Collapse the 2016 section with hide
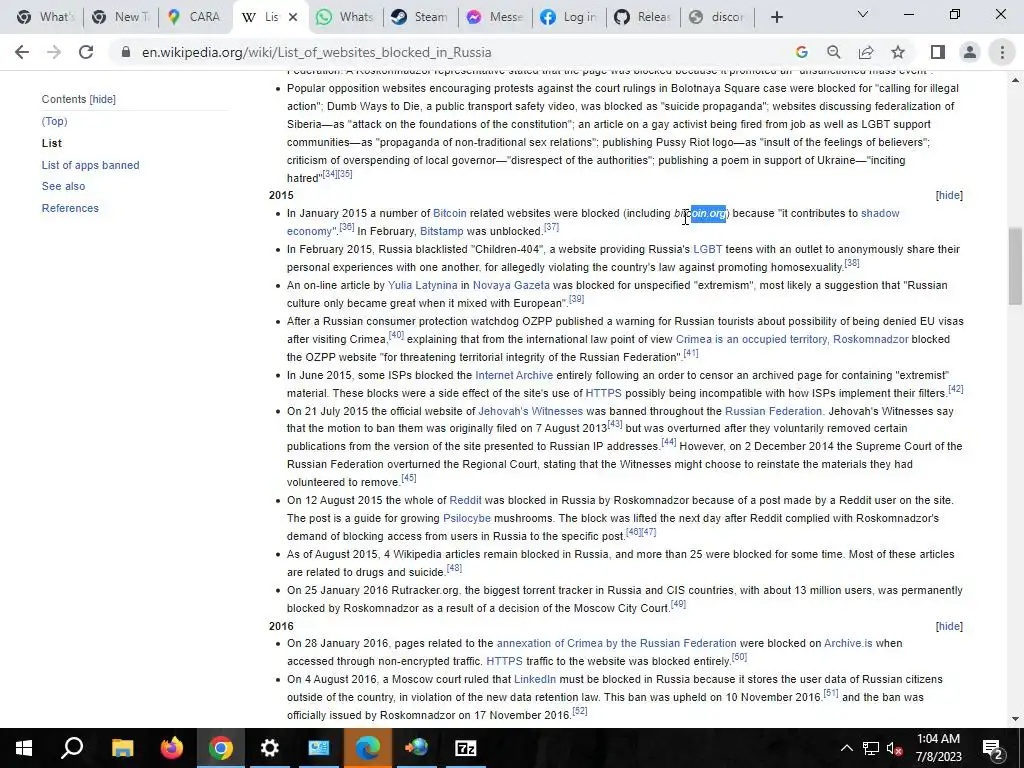Viewport: 1024px width, 768px height. click(x=949, y=626)
